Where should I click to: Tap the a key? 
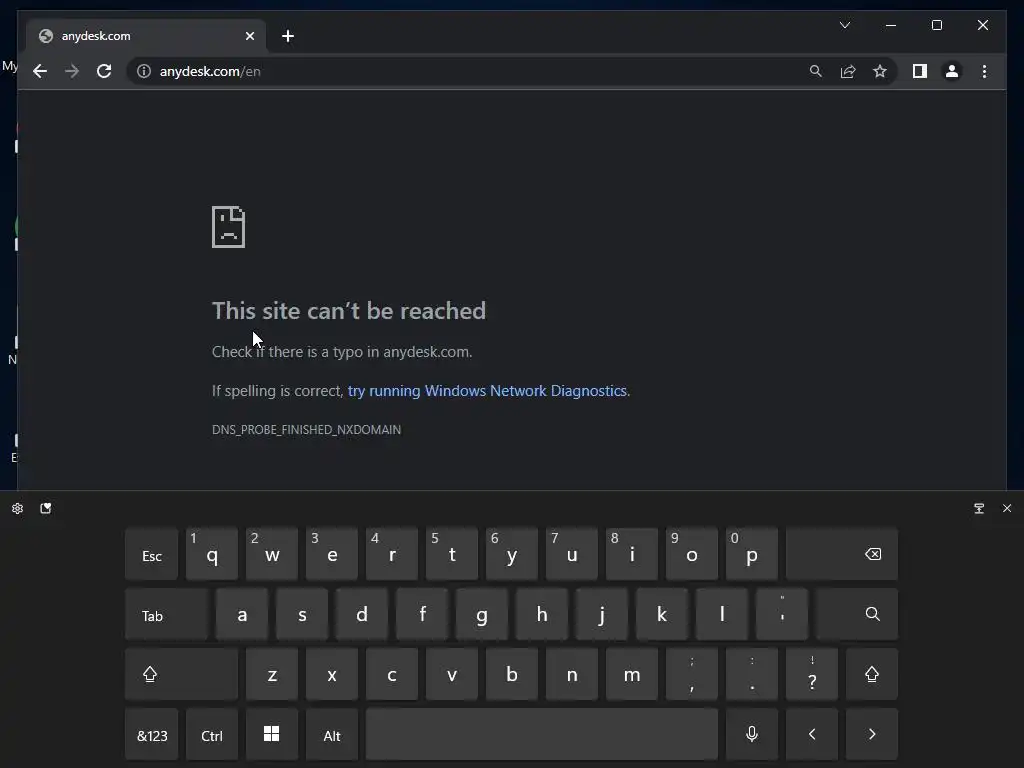(242, 615)
